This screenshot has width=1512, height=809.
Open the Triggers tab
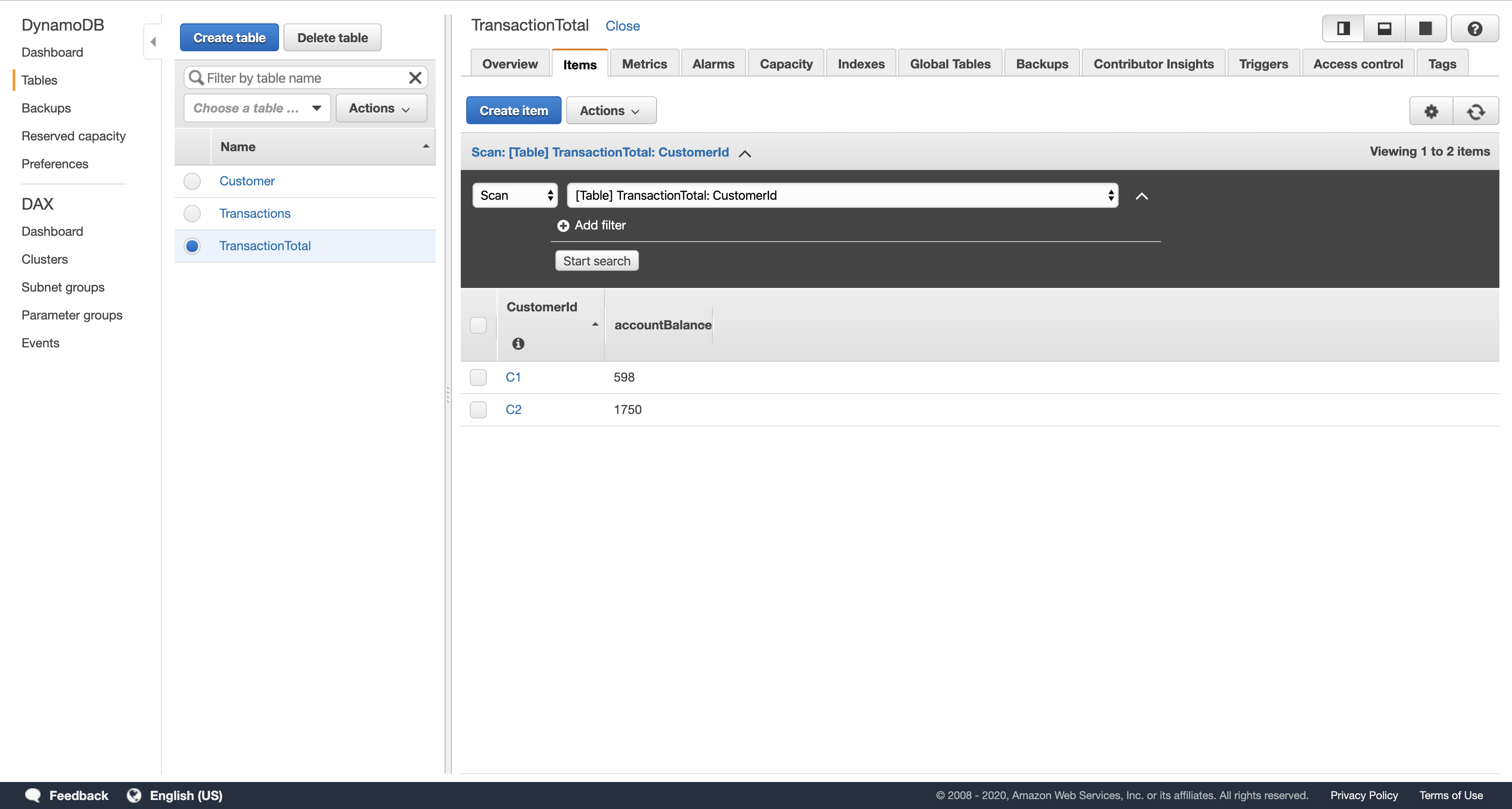tap(1263, 64)
